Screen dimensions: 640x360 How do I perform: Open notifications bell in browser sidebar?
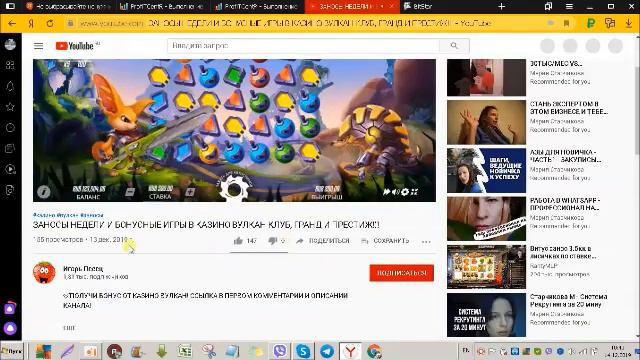click(10, 86)
